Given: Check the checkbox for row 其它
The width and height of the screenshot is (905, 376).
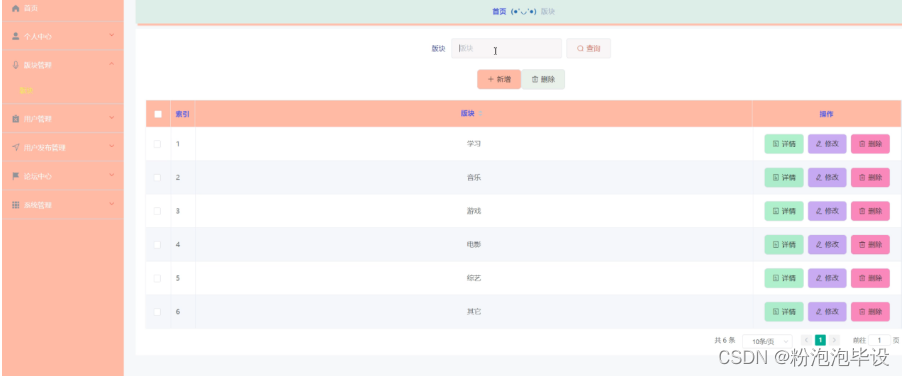Looking at the screenshot, I should pyautogui.click(x=158, y=311).
